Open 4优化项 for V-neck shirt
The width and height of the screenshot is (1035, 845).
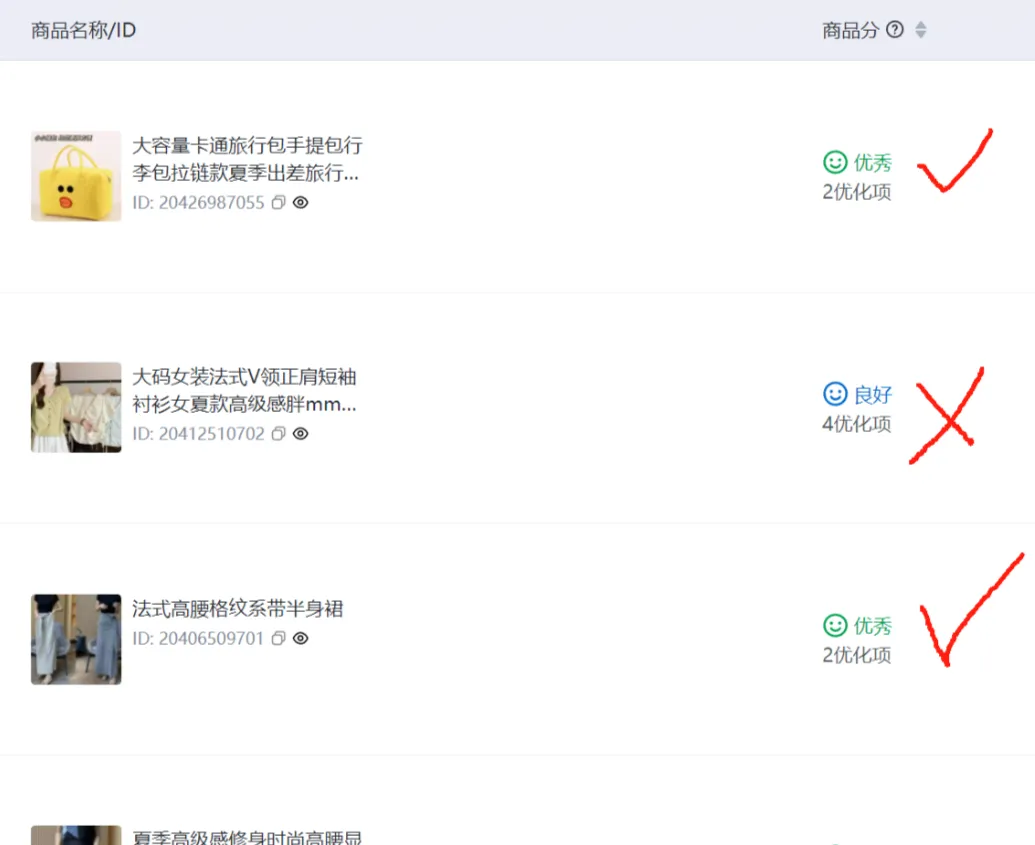pos(857,424)
